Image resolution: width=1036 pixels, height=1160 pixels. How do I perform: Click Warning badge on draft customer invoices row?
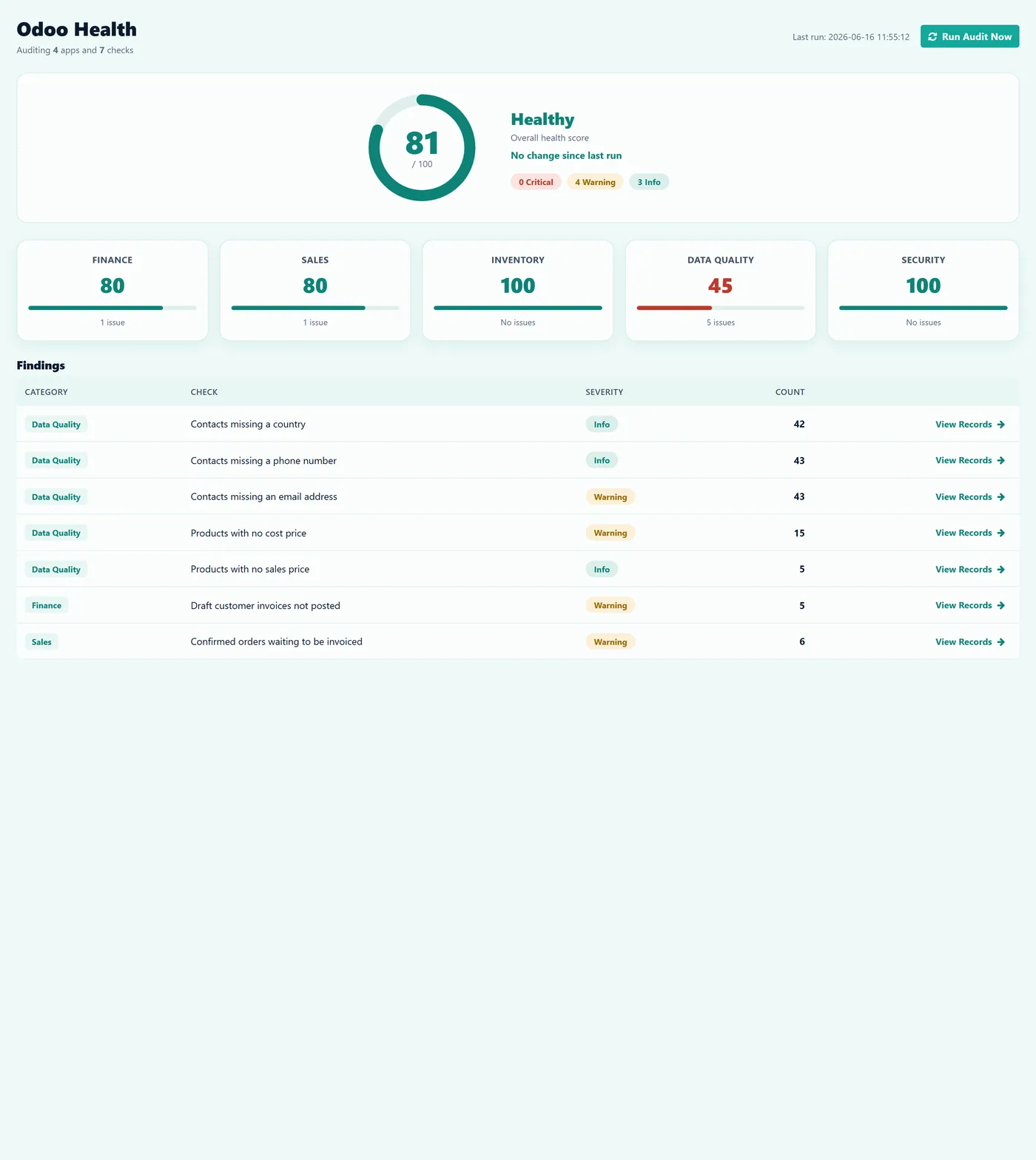tap(610, 605)
